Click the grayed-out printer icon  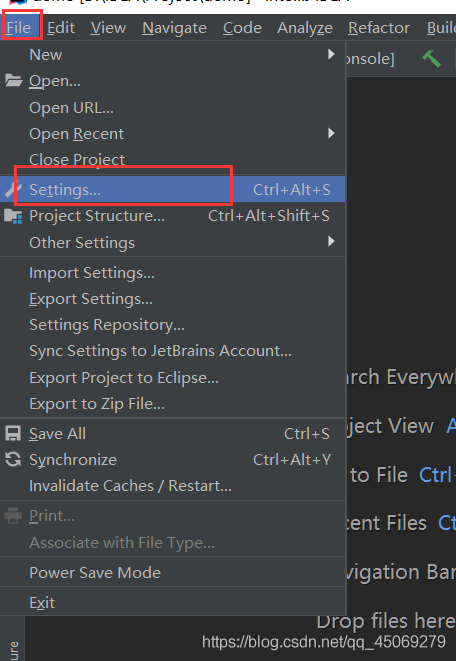(x=13, y=516)
